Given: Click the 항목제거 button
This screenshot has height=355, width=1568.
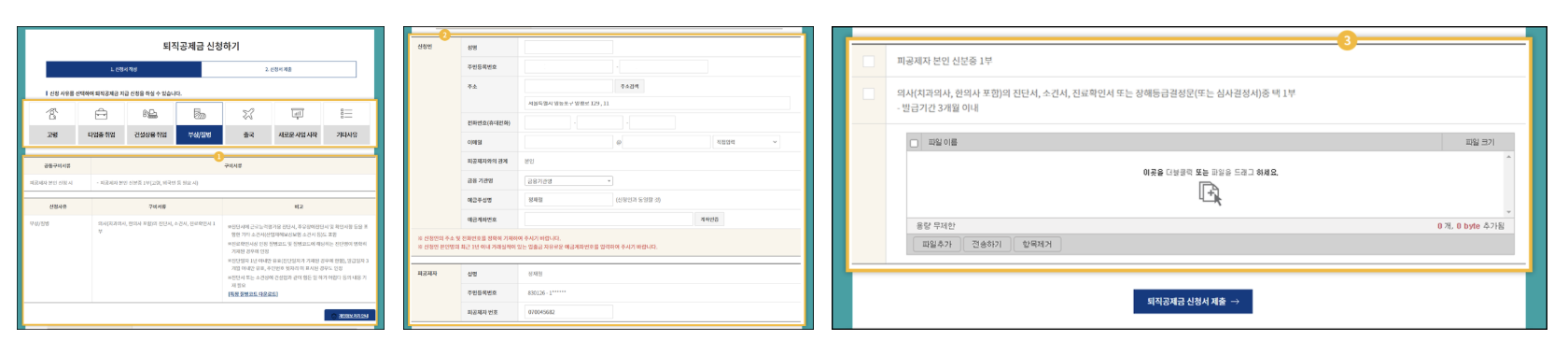Looking at the screenshot, I should (1037, 244).
